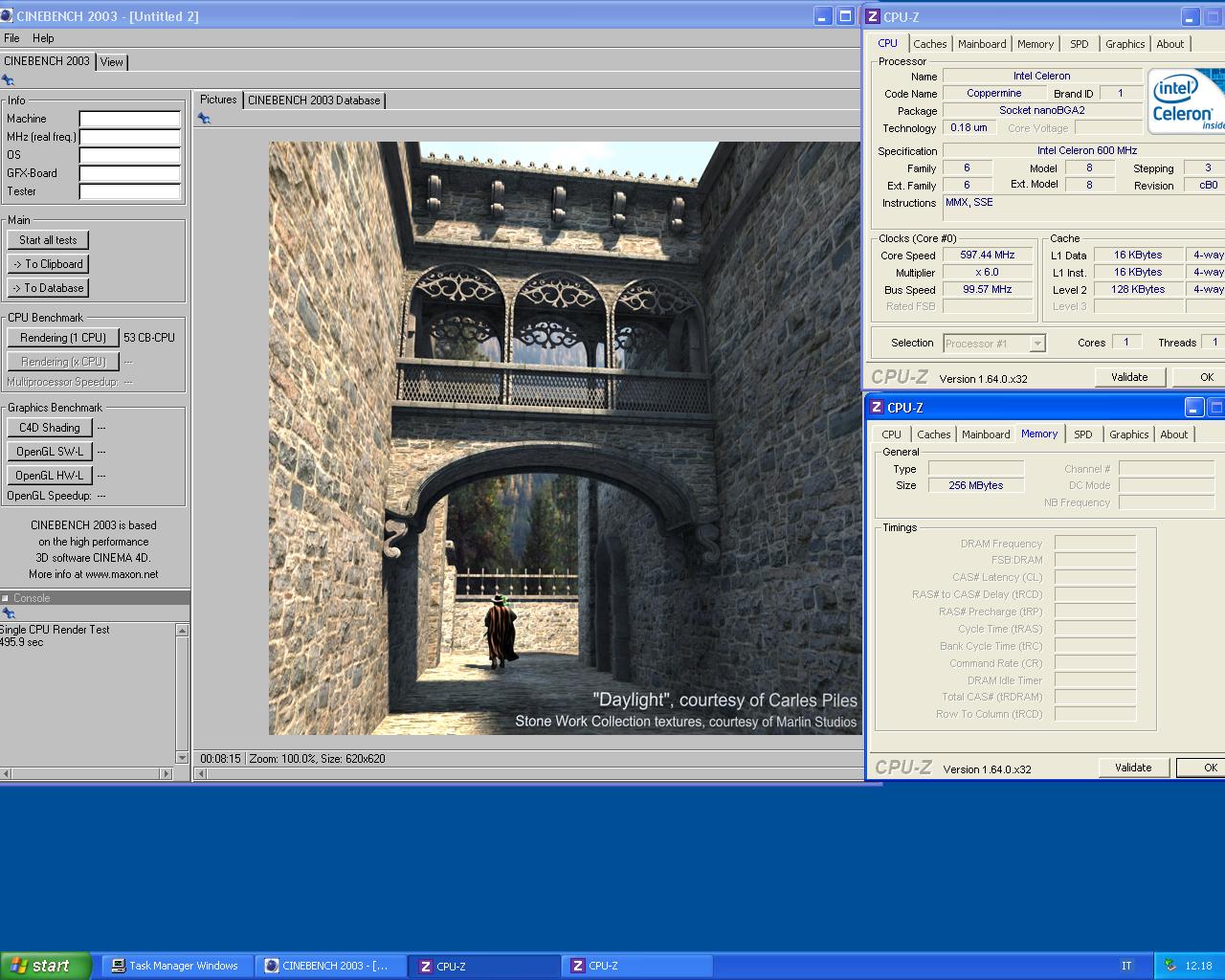
Task: Click the top CPU-Z window title icon
Action: click(873, 16)
